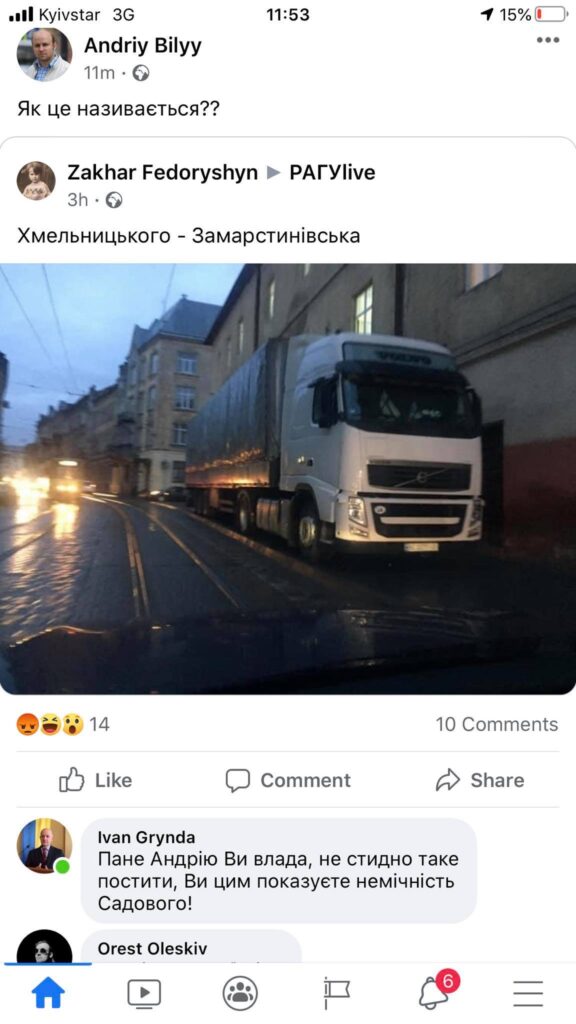
Task: Tap the Home tab icon
Action: (x=49, y=993)
